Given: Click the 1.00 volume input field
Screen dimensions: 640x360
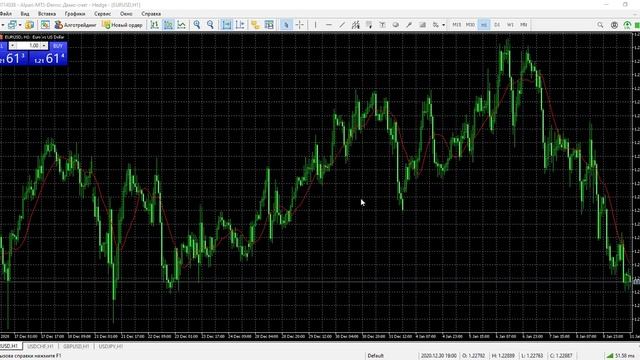Looking at the screenshot, I should 29,46.
